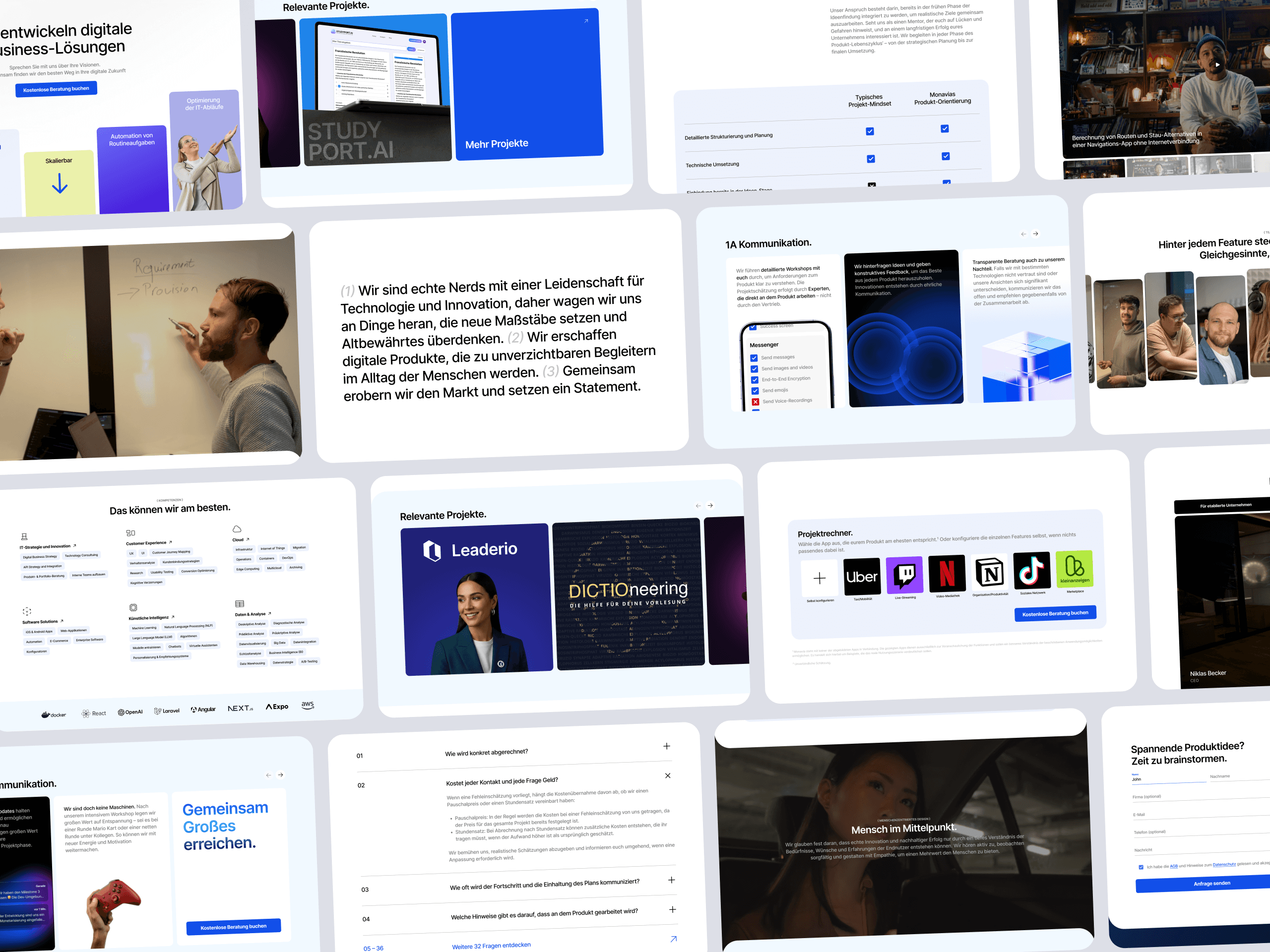Open the Software Solutions competency link
This screenshot has height=952, width=1270.
tap(43, 622)
